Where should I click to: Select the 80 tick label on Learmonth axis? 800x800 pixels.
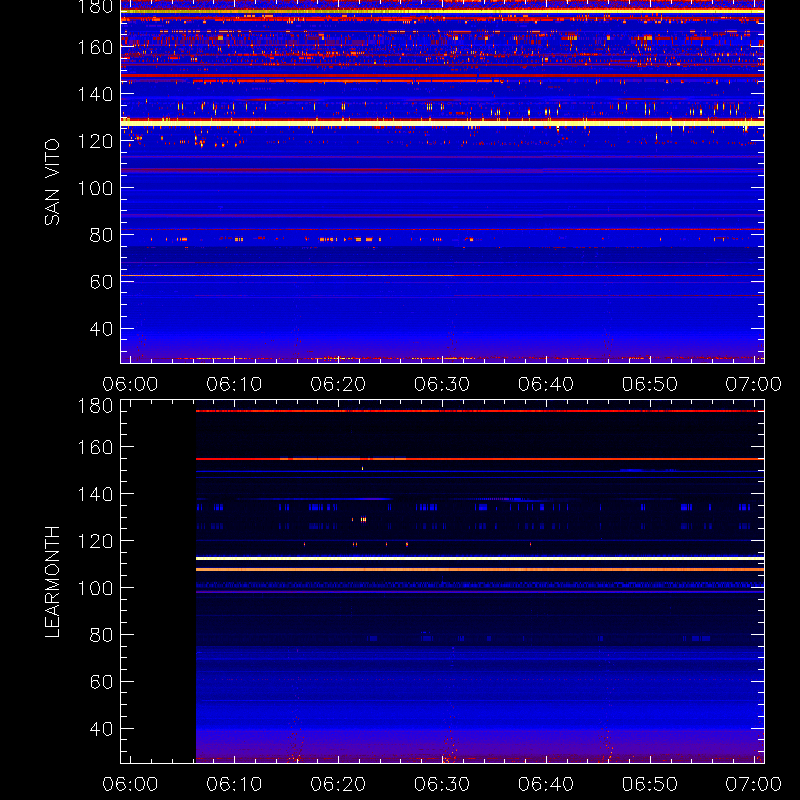coord(101,635)
